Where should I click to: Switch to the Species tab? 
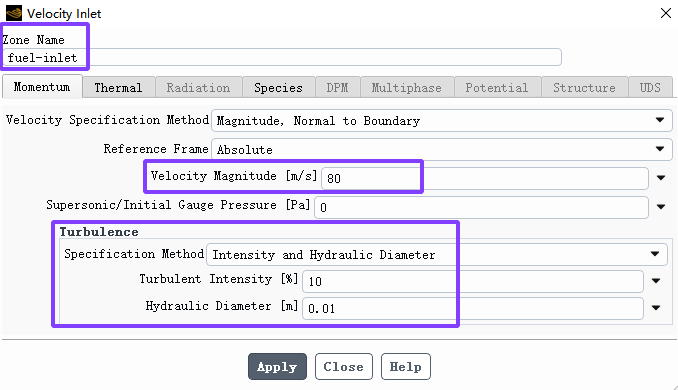(278, 87)
